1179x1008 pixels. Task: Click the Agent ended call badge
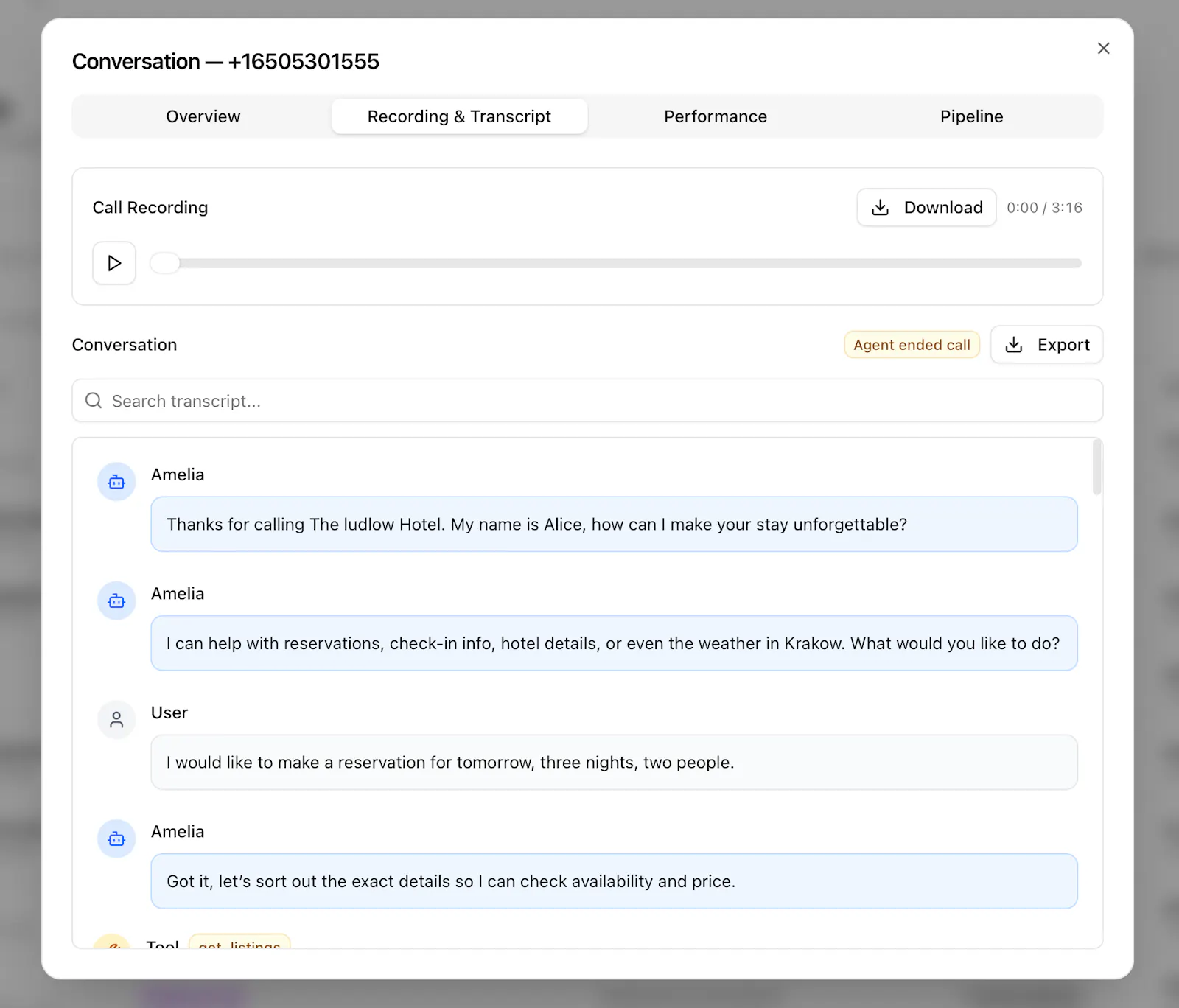pyautogui.click(x=912, y=345)
